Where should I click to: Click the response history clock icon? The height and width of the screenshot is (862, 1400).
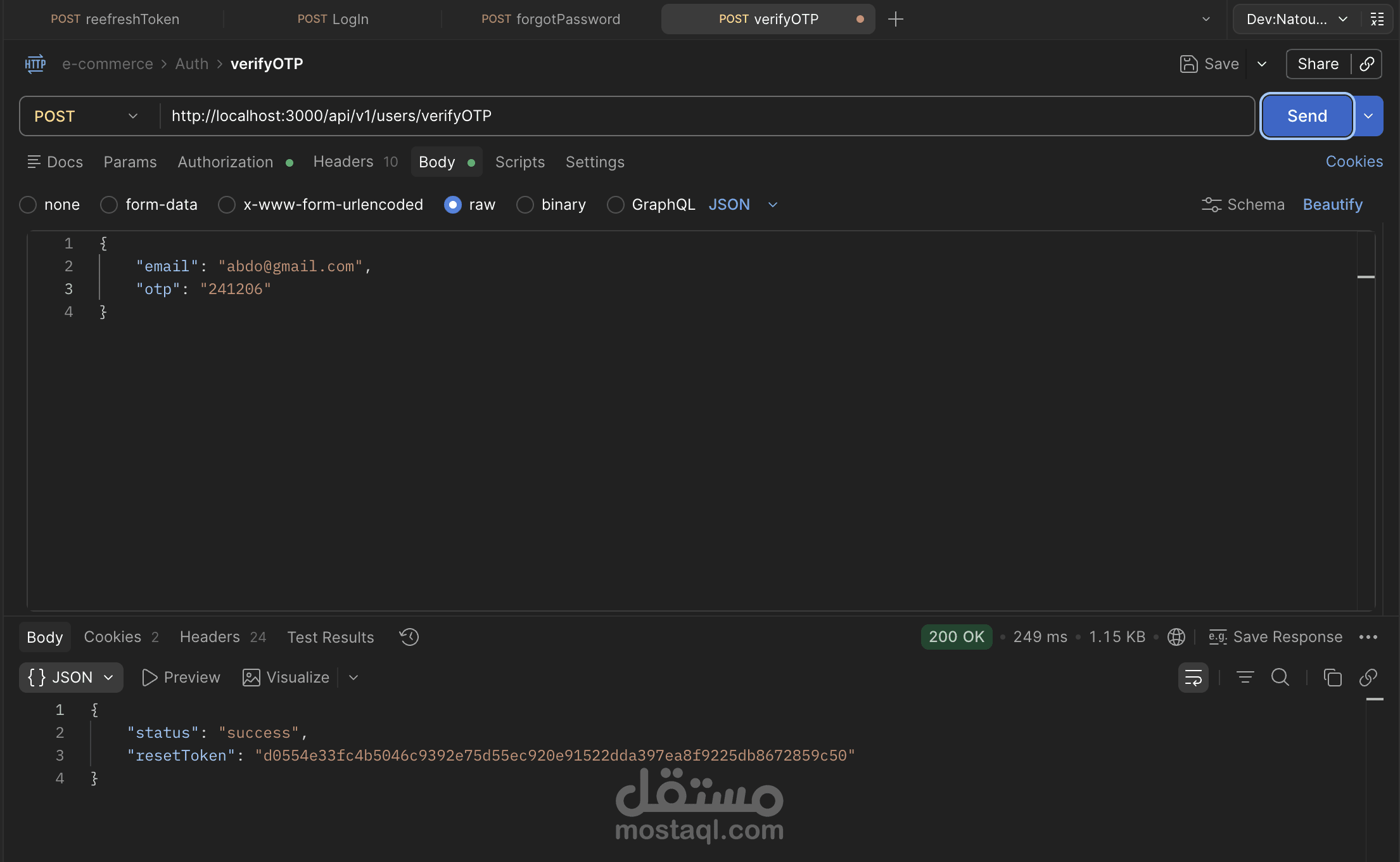409,637
